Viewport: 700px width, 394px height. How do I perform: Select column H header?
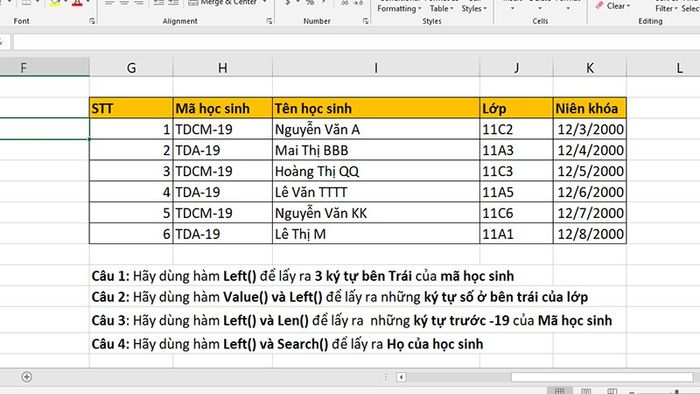coord(222,67)
